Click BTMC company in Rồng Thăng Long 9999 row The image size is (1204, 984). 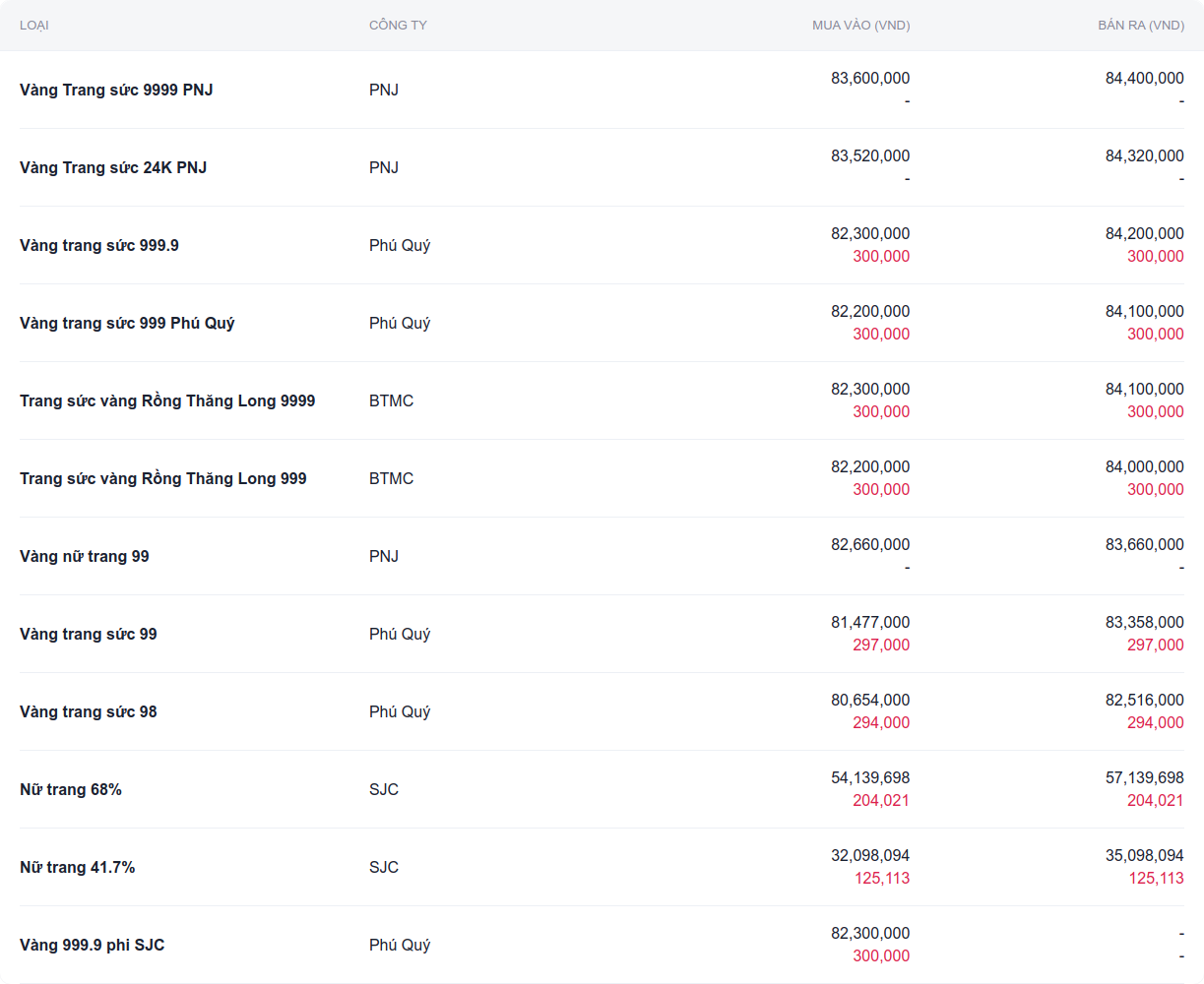[x=392, y=400]
